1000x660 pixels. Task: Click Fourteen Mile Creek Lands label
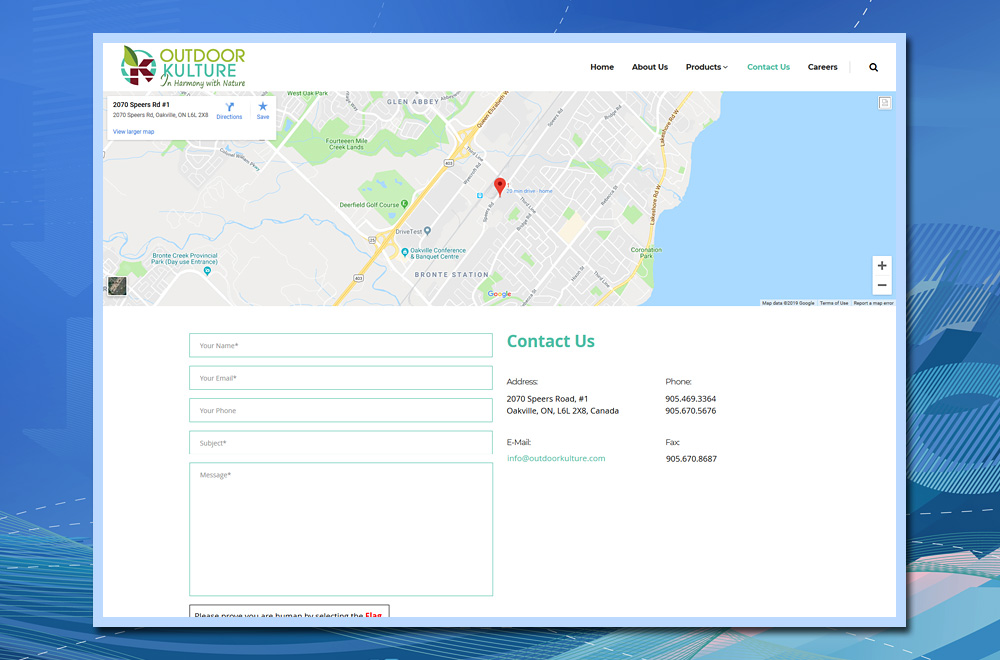346,144
